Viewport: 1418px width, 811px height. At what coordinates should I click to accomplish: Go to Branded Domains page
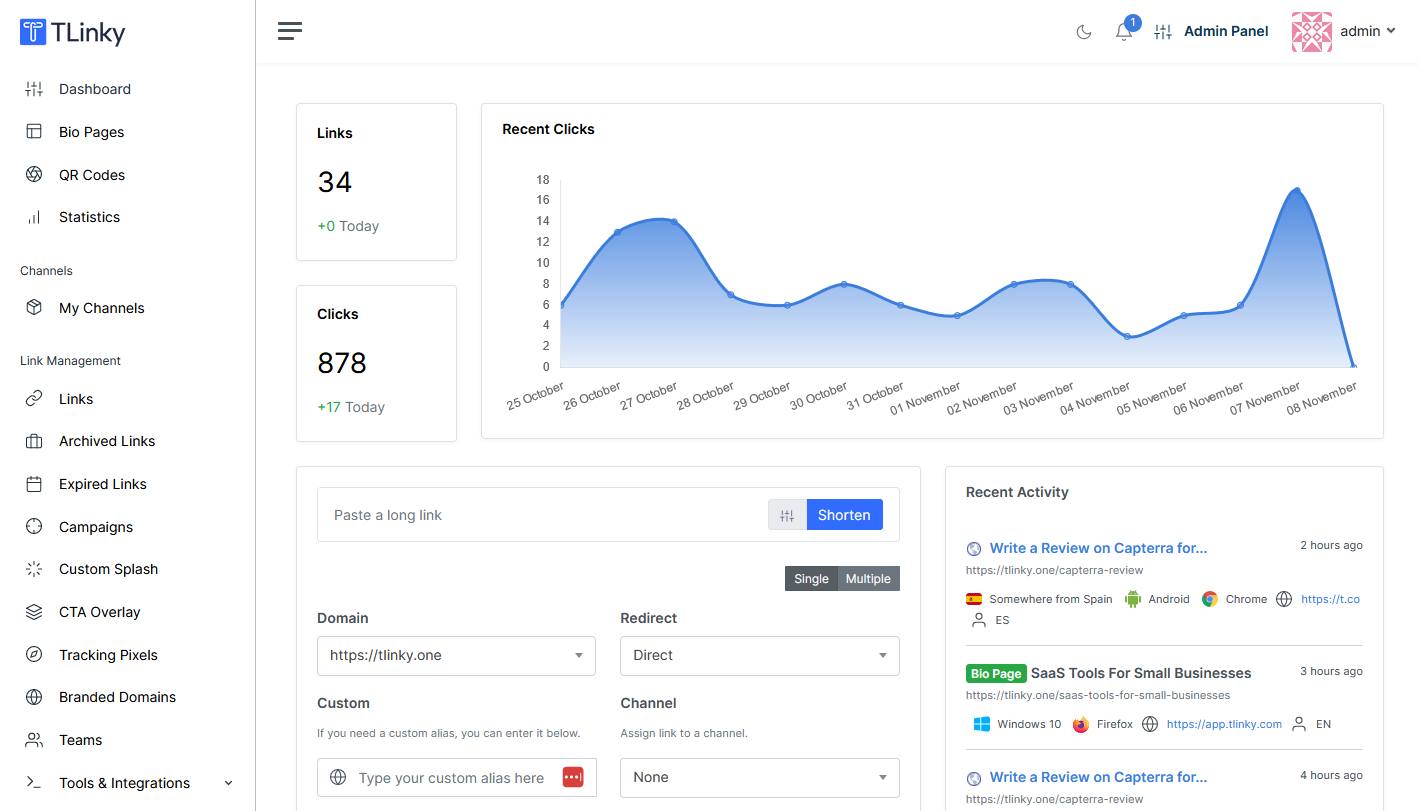(x=117, y=697)
